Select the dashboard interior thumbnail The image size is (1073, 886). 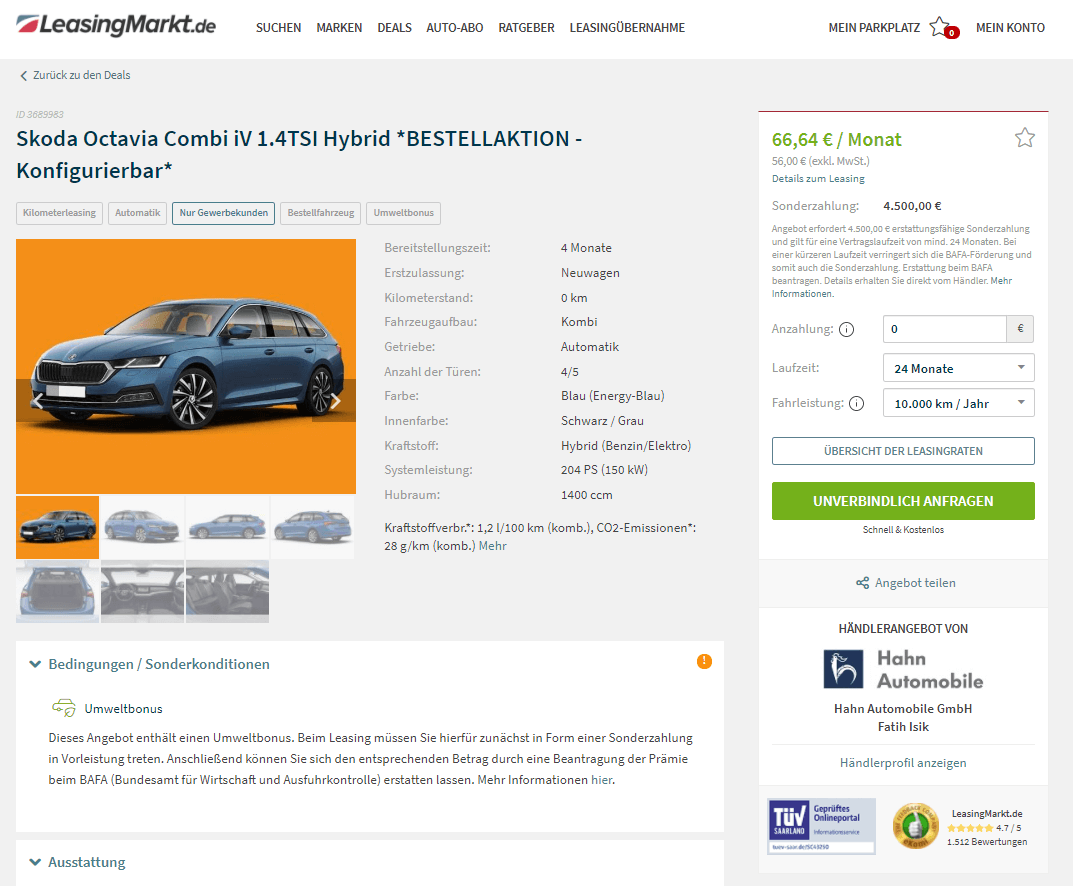pyautogui.click(x=142, y=592)
